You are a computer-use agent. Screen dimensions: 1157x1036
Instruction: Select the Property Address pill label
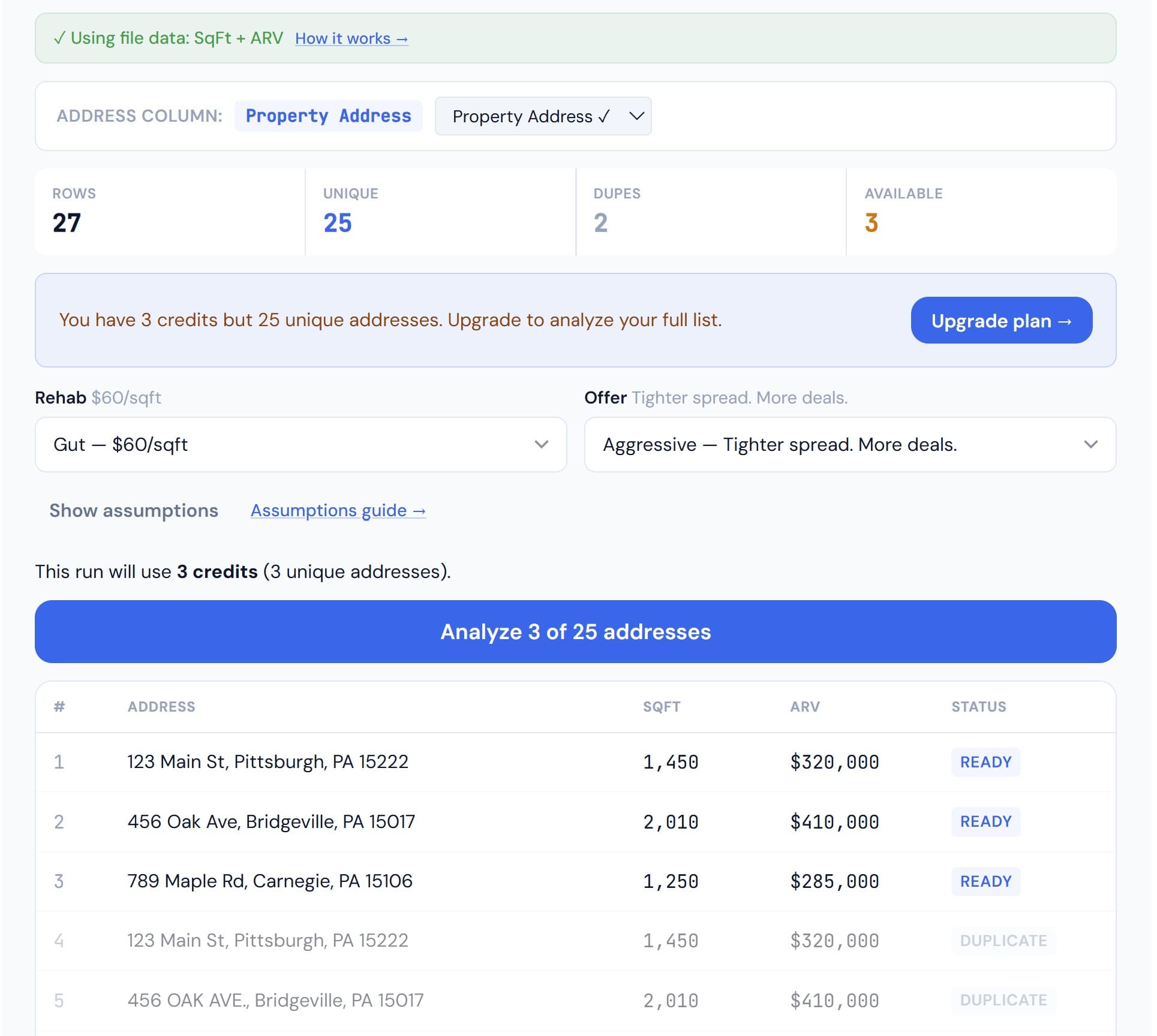click(x=328, y=116)
